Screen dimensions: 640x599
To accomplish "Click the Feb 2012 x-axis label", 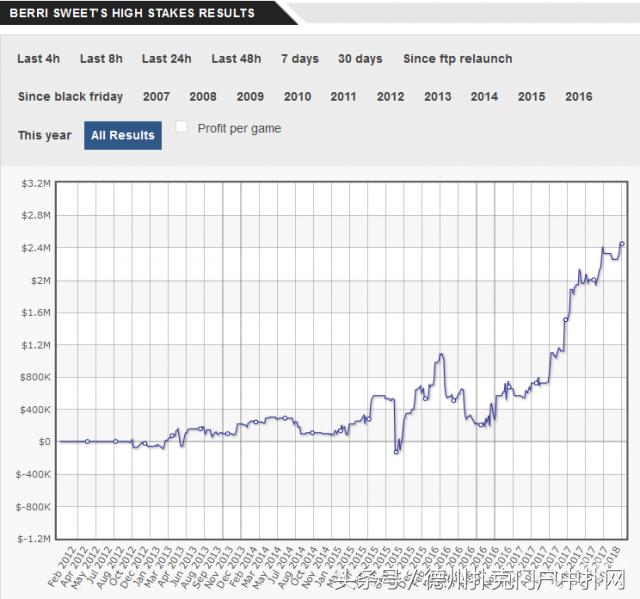I will pos(62,567).
